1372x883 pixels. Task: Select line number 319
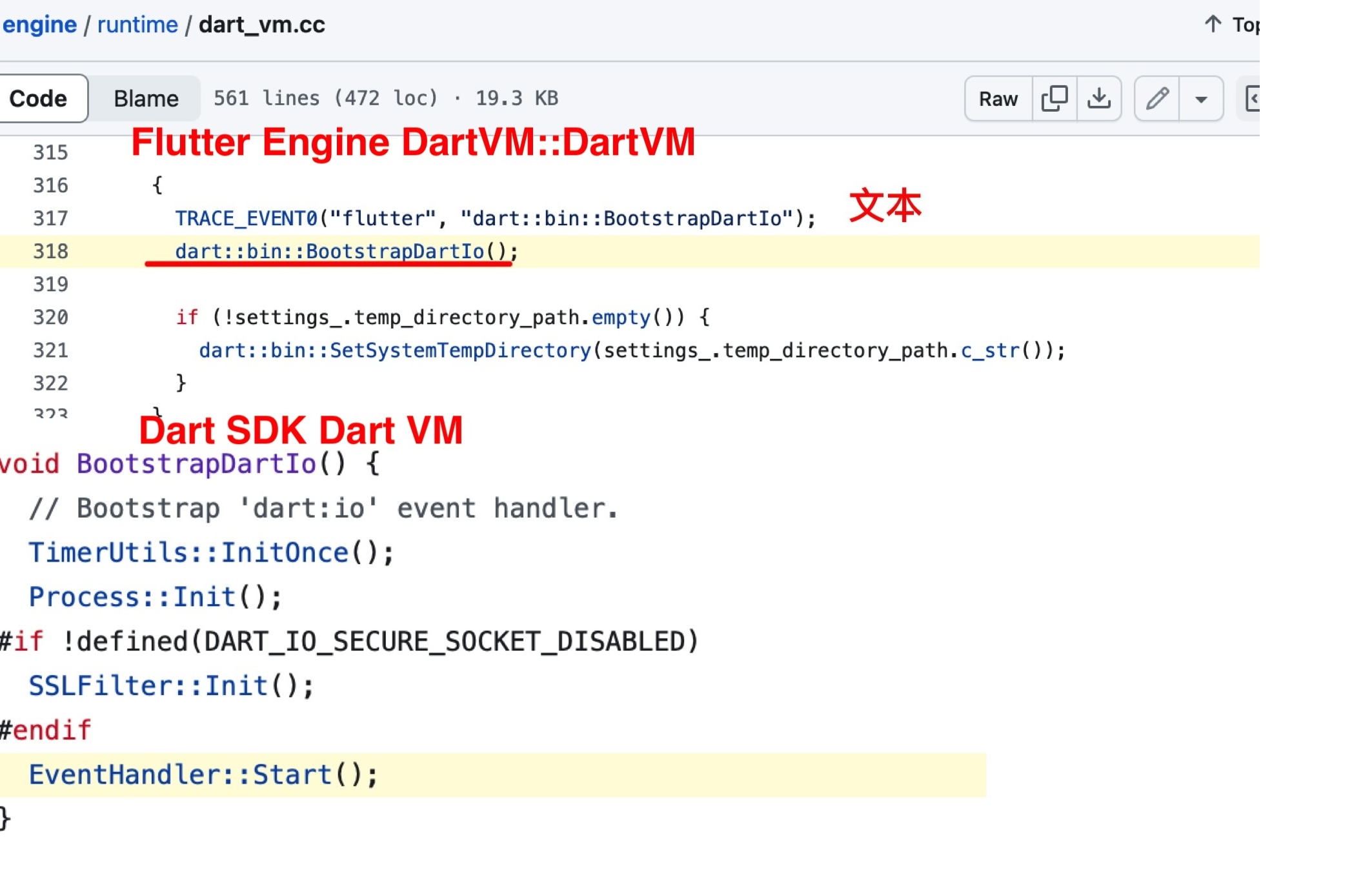click(x=50, y=284)
